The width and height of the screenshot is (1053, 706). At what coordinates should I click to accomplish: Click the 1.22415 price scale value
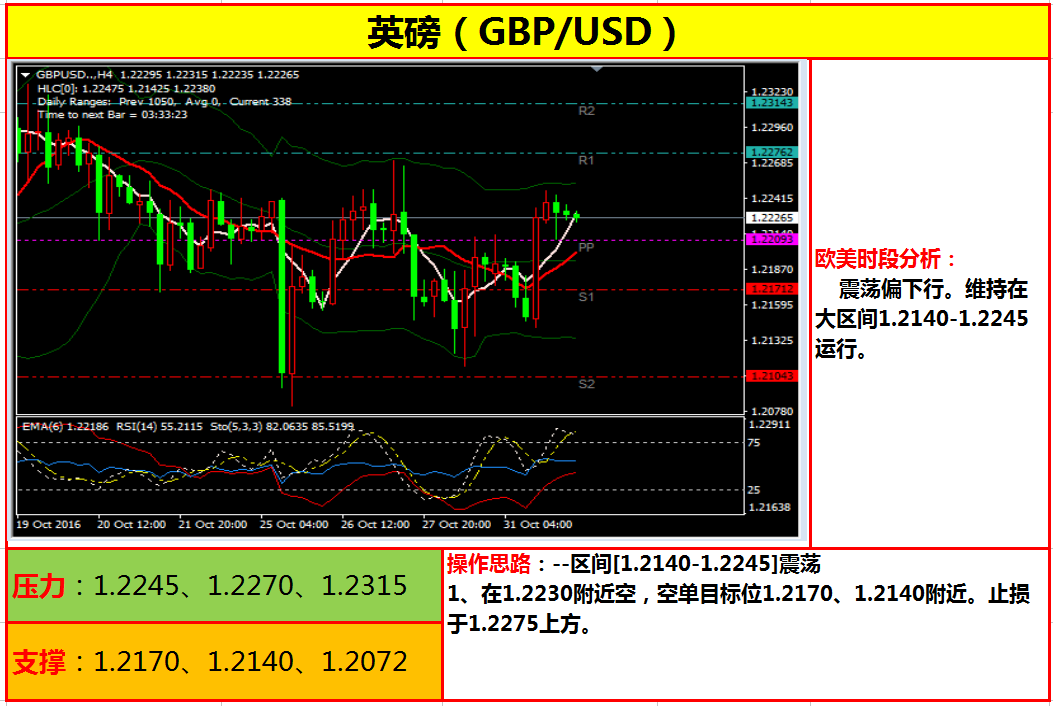pyautogui.click(x=772, y=199)
